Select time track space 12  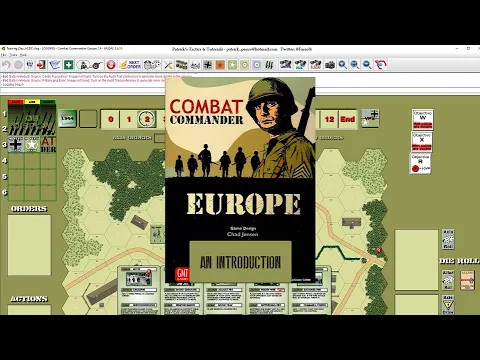[329, 119]
